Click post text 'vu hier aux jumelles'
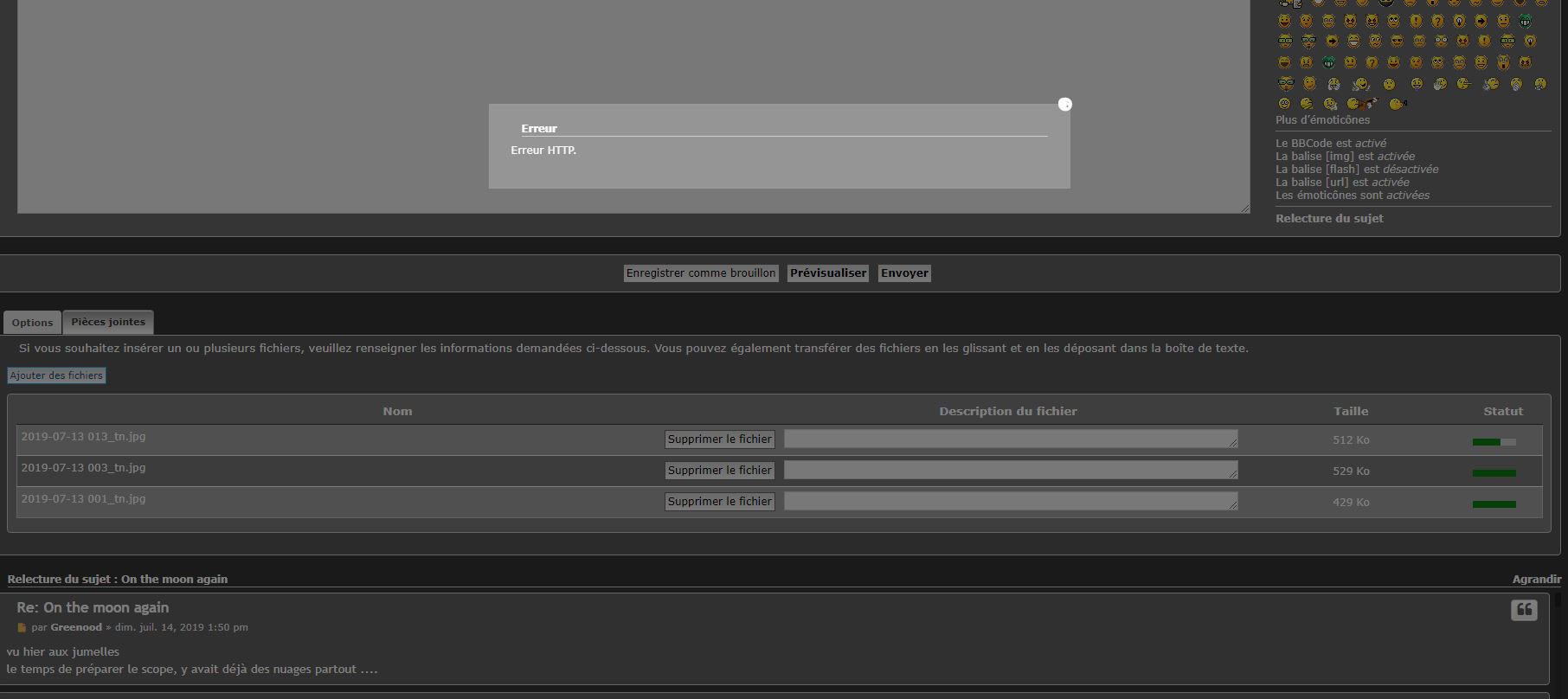Image resolution: width=1568 pixels, height=699 pixels. point(63,652)
